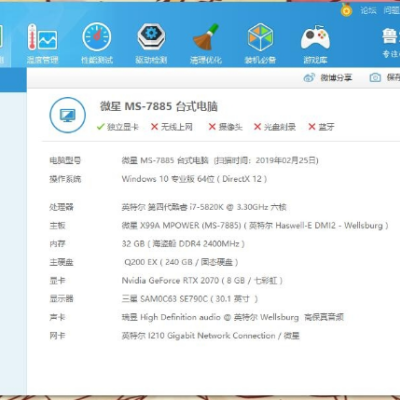Open the 论坛 forum link
400x400 pixels.
pyautogui.click(x=368, y=10)
